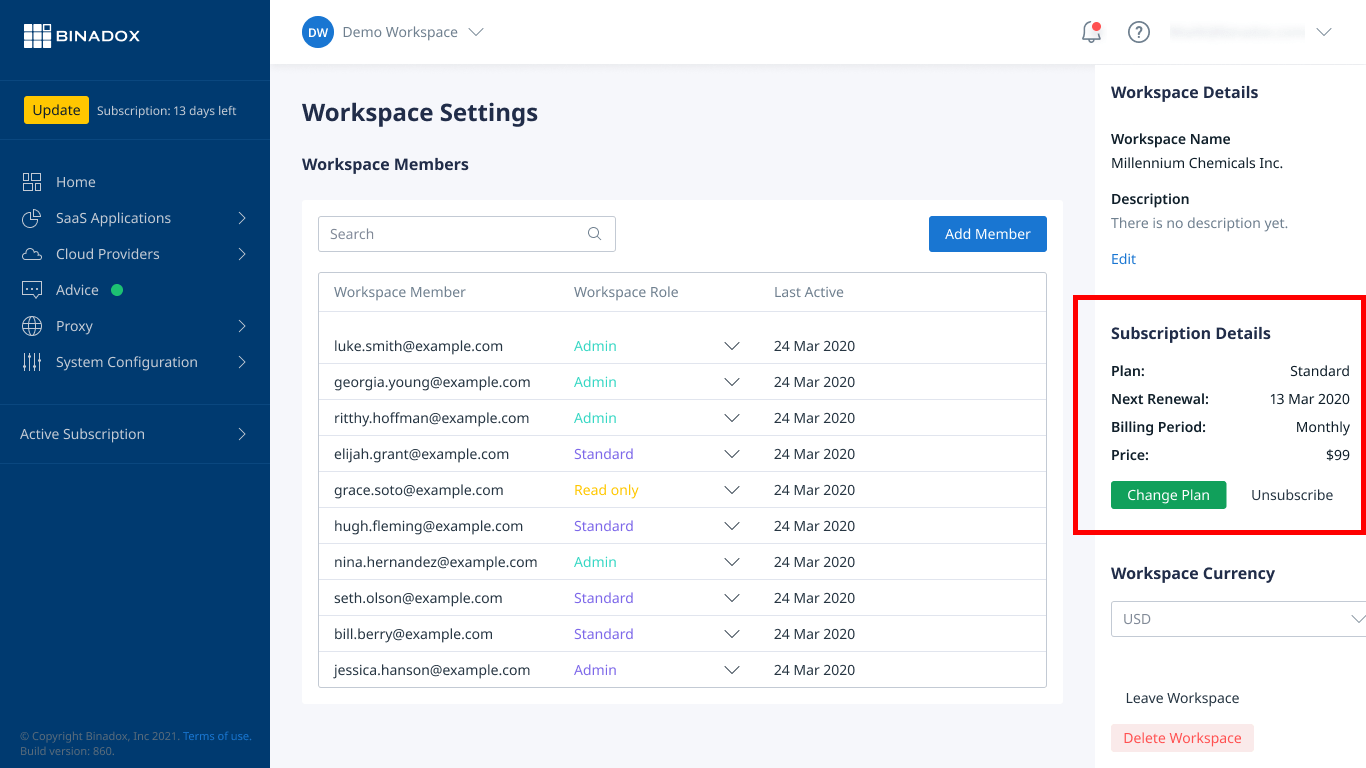This screenshot has width=1366, height=768.
Task: Click elijah.grant@example.com Standard role label
Action: tap(604, 454)
